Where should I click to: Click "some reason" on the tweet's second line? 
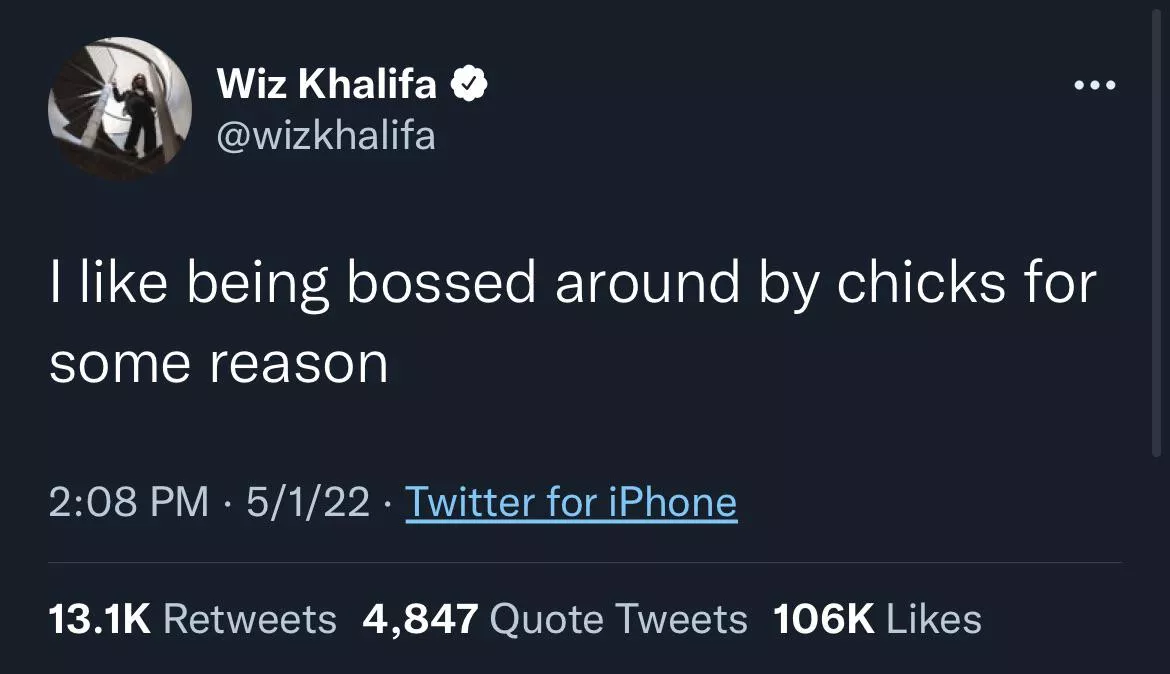(218, 362)
